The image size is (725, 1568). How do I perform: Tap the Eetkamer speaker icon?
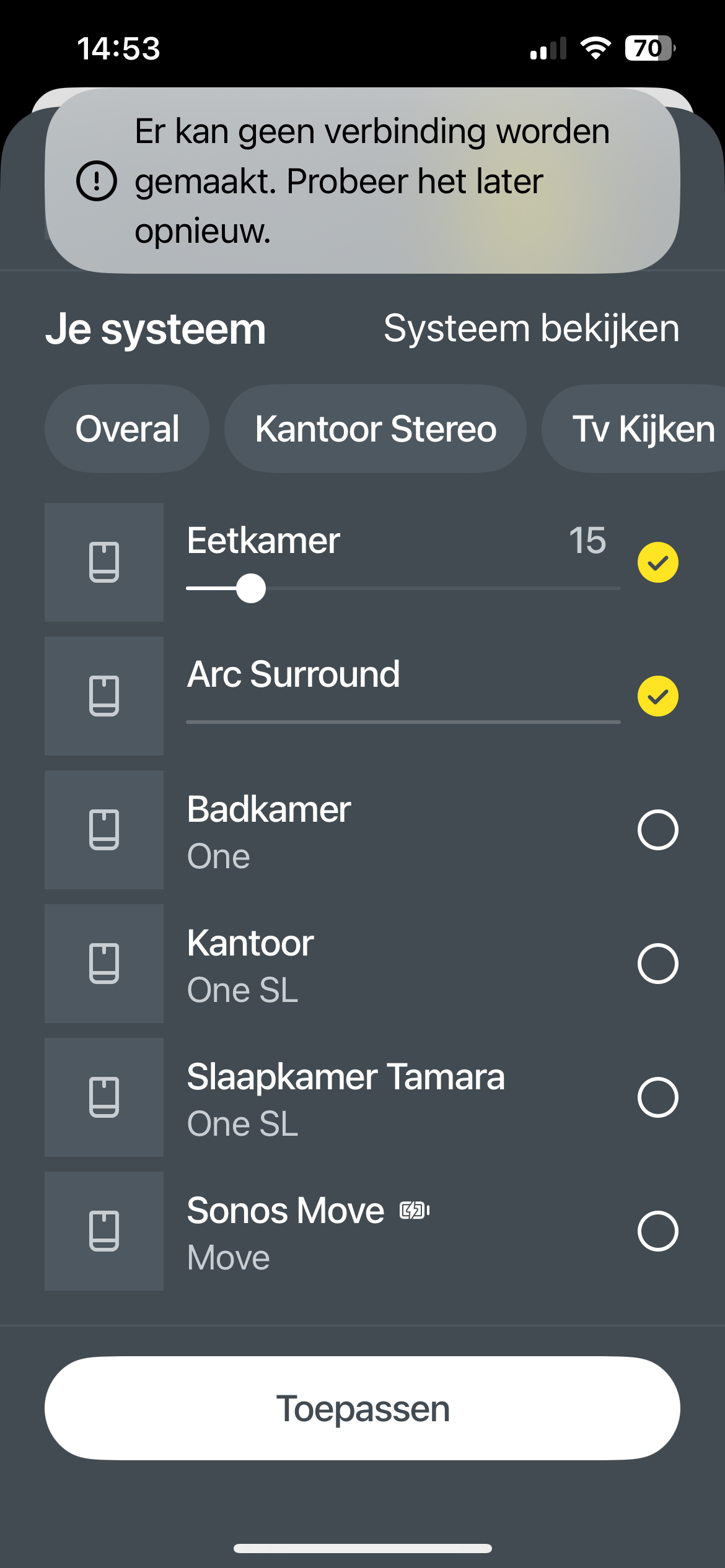coord(104,562)
